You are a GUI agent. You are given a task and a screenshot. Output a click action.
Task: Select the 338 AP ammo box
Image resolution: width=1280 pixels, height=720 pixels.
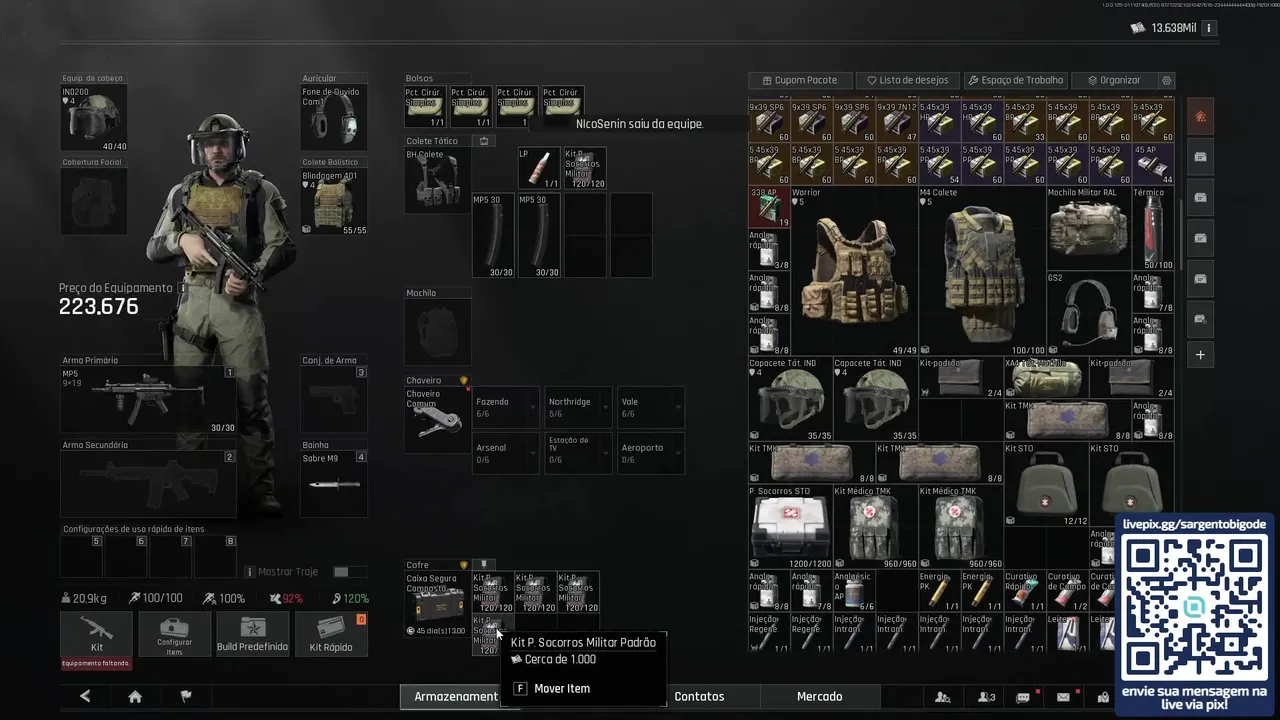(x=769, y=206)
